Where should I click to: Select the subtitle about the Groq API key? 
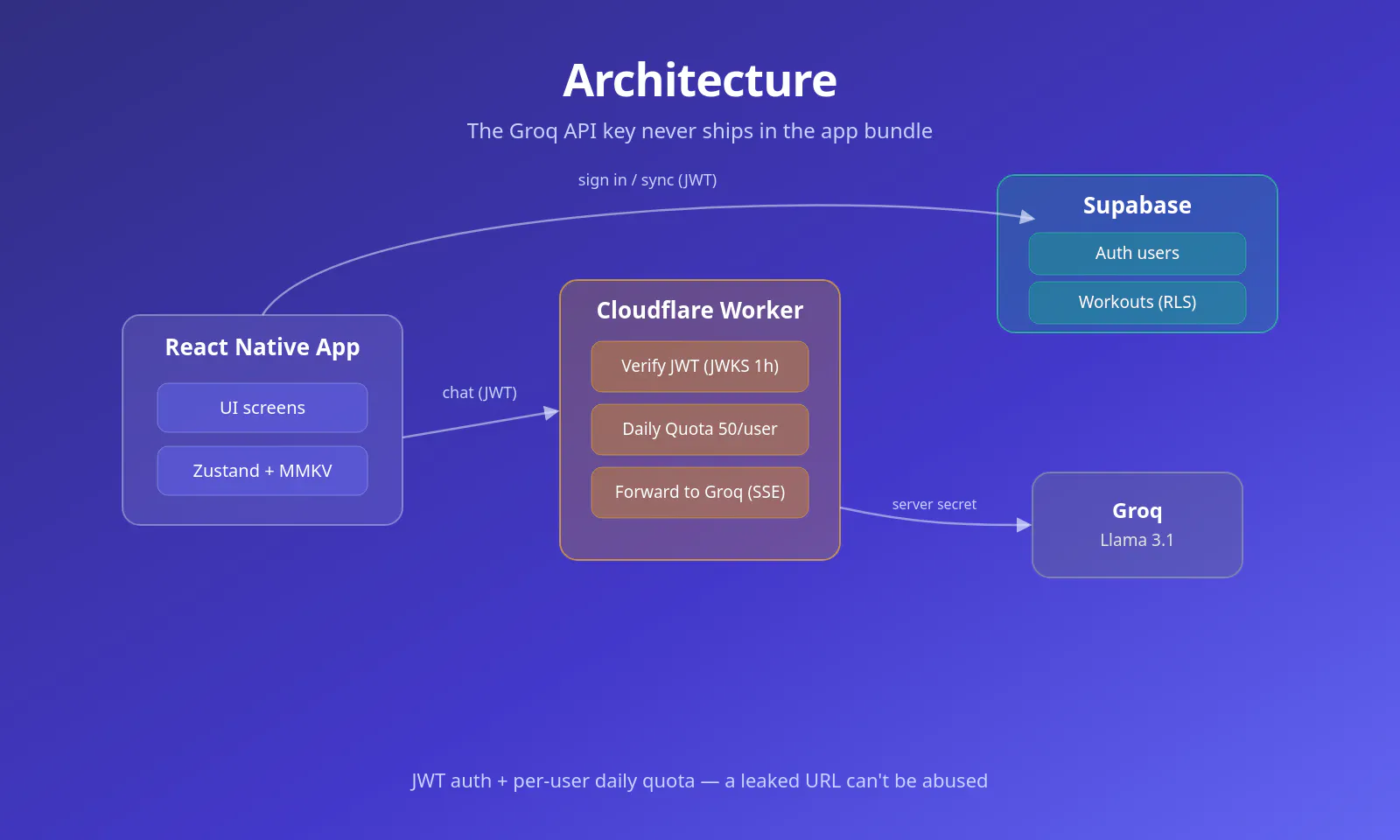tap(700, 131)
